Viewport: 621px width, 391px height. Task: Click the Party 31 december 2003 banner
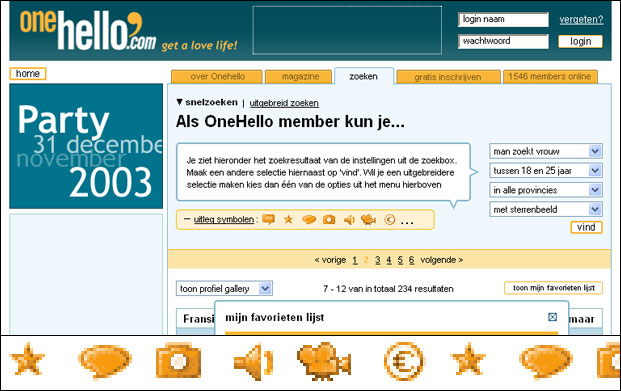click(x=86, y=146)
